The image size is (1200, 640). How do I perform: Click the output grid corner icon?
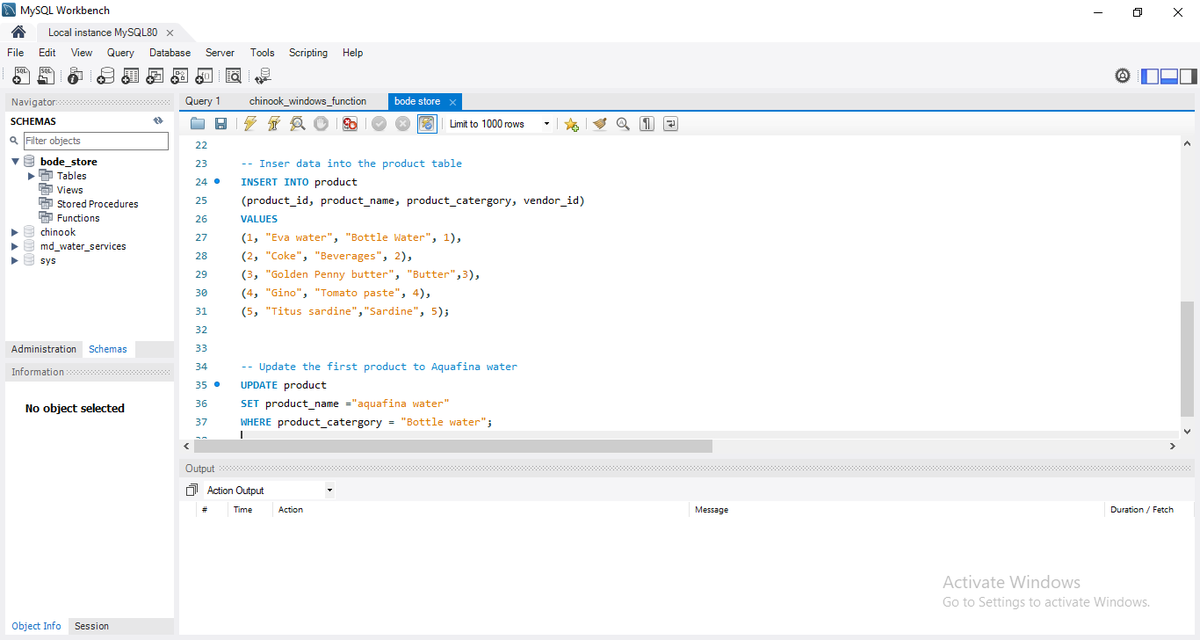pyautogui.click(x=192, y=490)
